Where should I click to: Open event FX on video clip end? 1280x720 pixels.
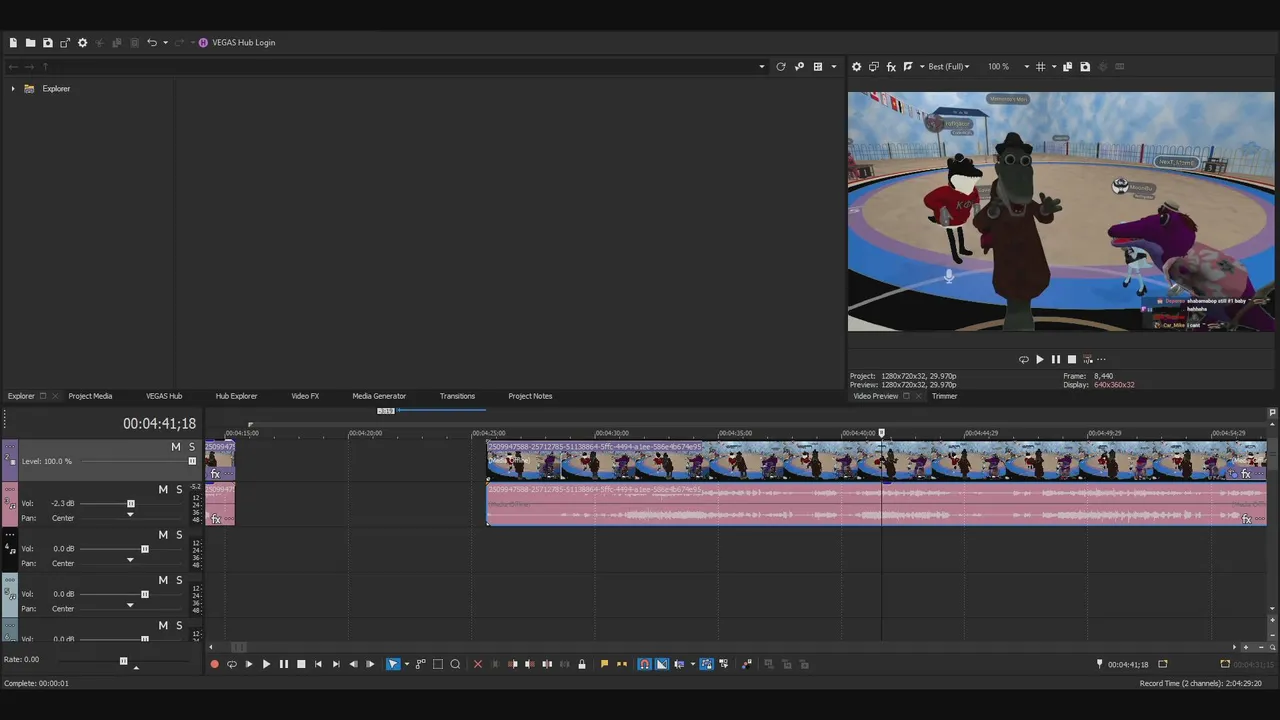coord(1246,475)
